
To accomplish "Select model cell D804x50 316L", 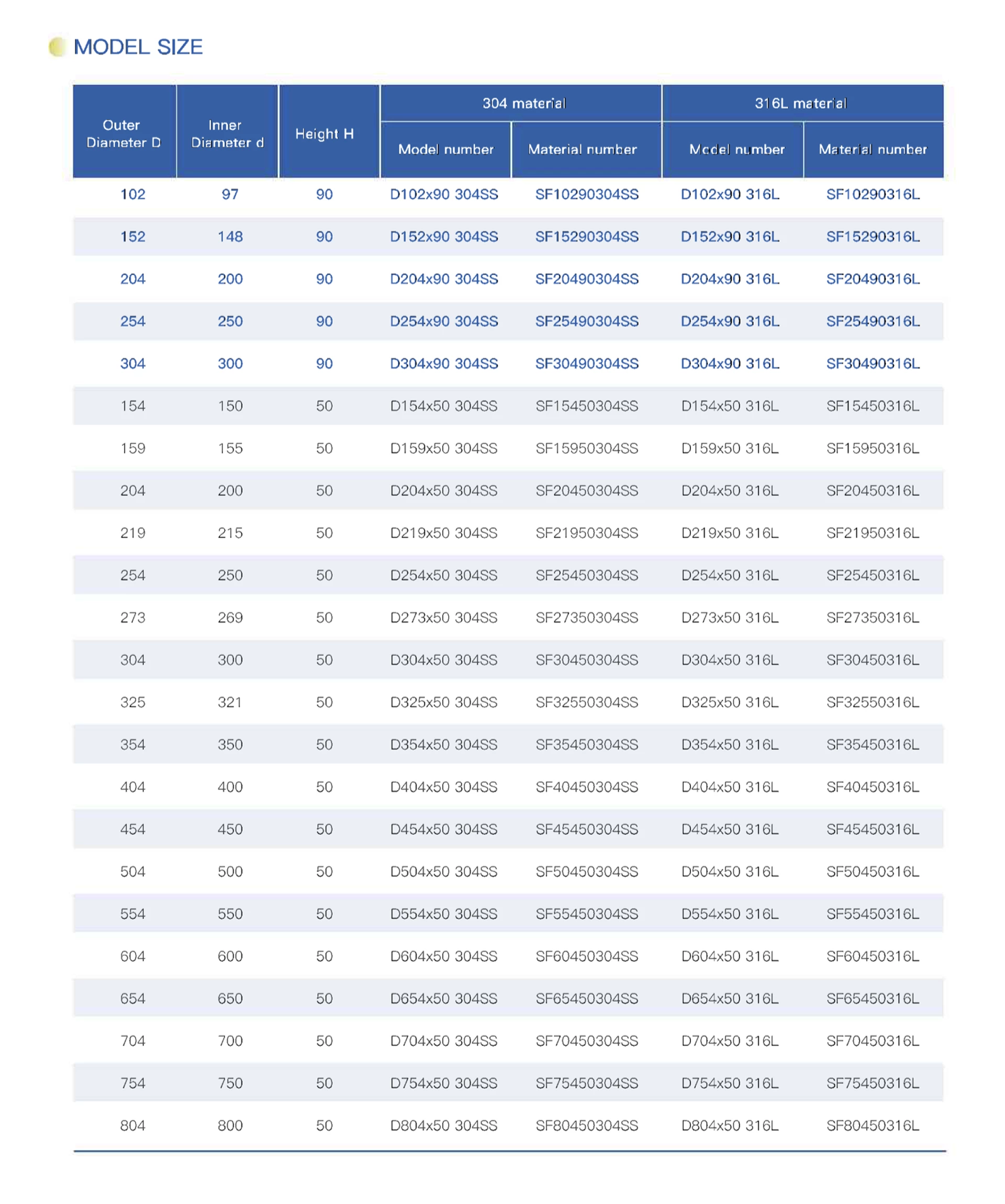I will pyautogui.click(x=729, y=1125).
